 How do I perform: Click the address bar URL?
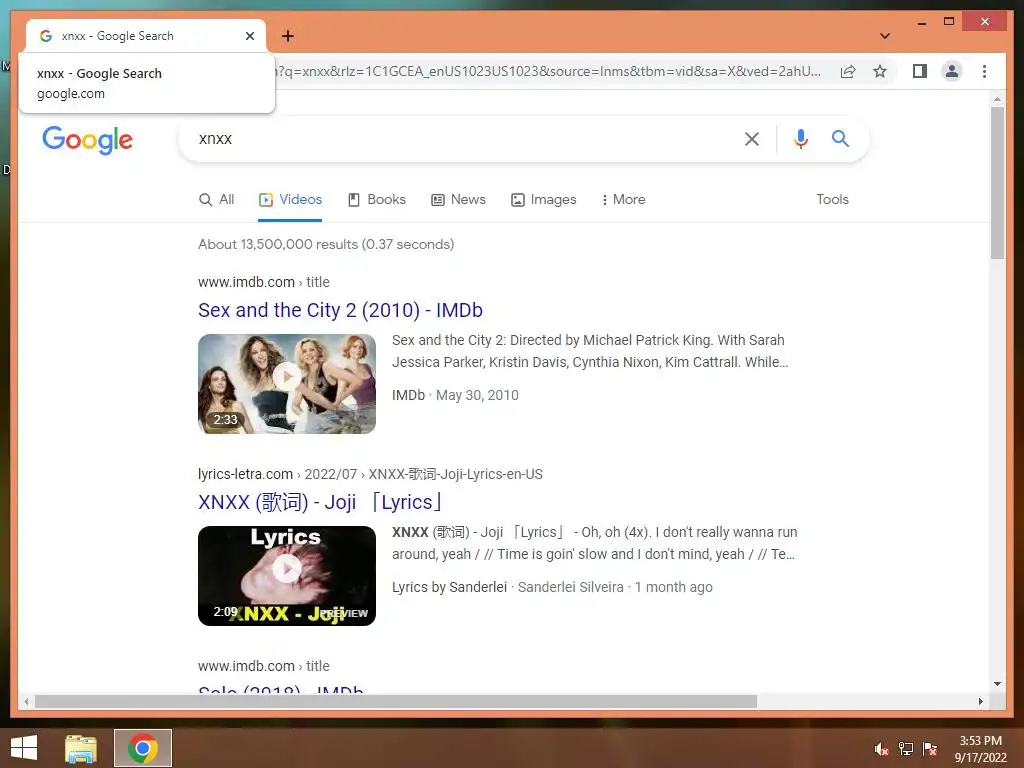[549, 71]
